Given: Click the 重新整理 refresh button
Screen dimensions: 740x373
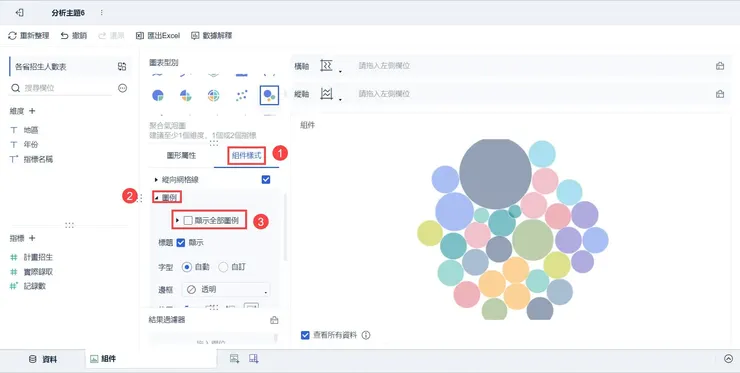Looking at the screenshot, I should coord(29,35).
